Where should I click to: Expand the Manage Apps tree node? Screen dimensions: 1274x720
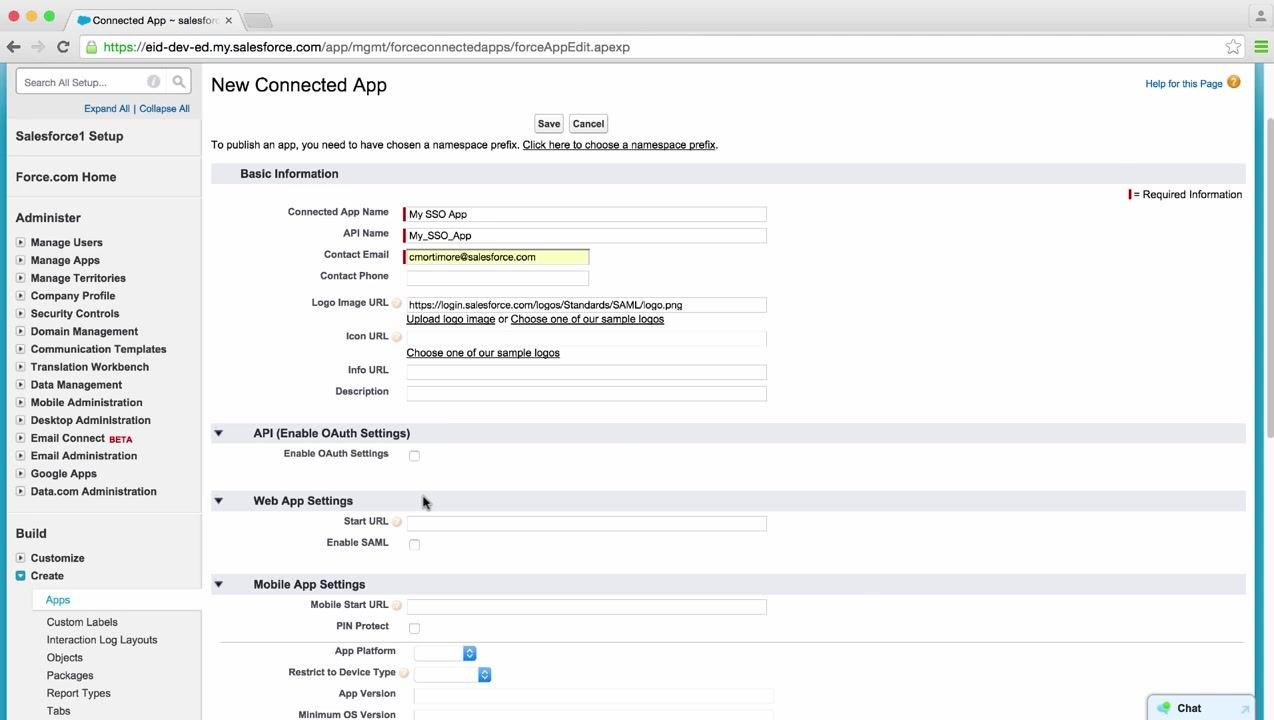pos(20,260)
